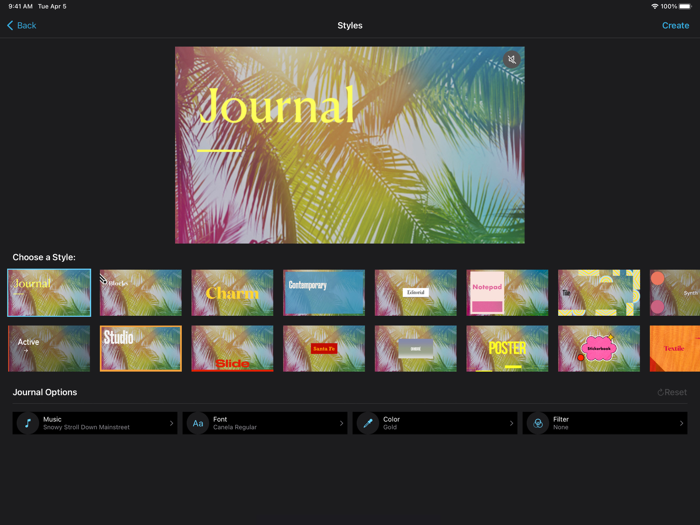Click the Styles title text
700x525 pixels.
pos(350,25)
